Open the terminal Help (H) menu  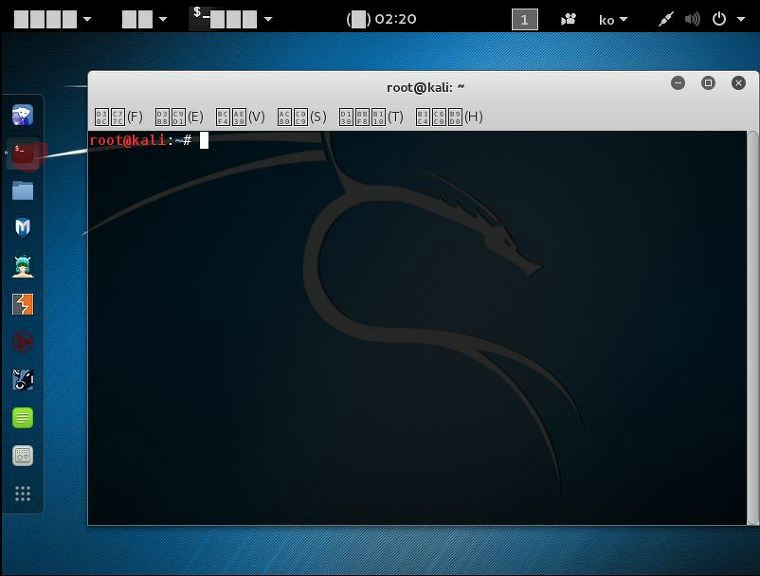pos(449,117)
